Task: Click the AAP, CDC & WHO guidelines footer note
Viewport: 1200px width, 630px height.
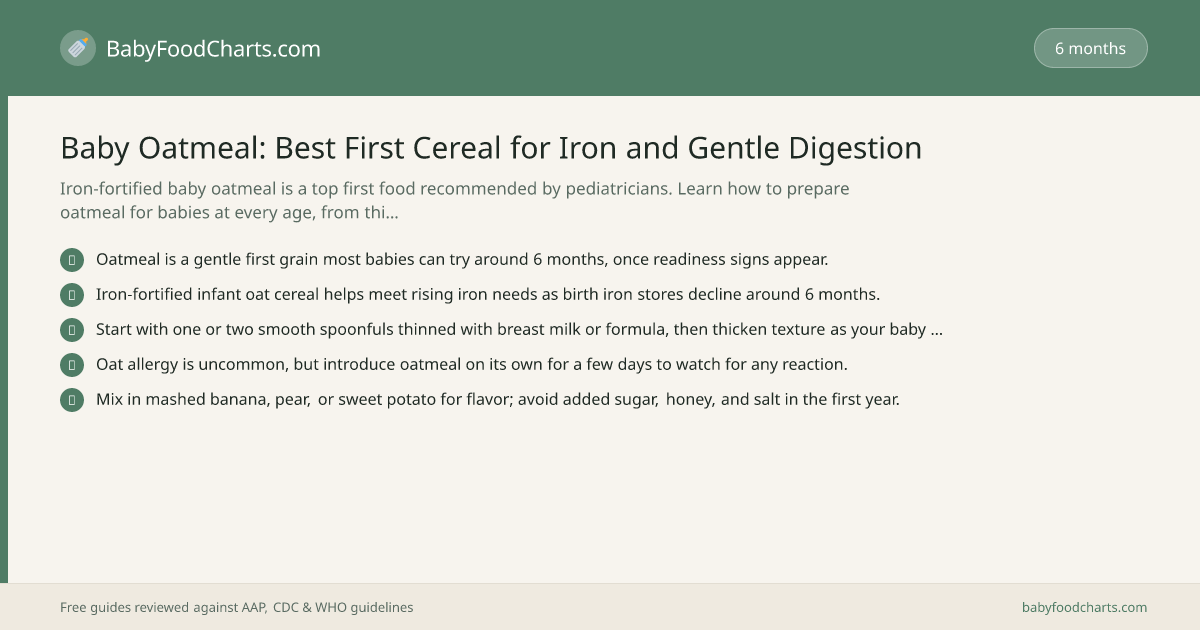Action: [236, 607]
